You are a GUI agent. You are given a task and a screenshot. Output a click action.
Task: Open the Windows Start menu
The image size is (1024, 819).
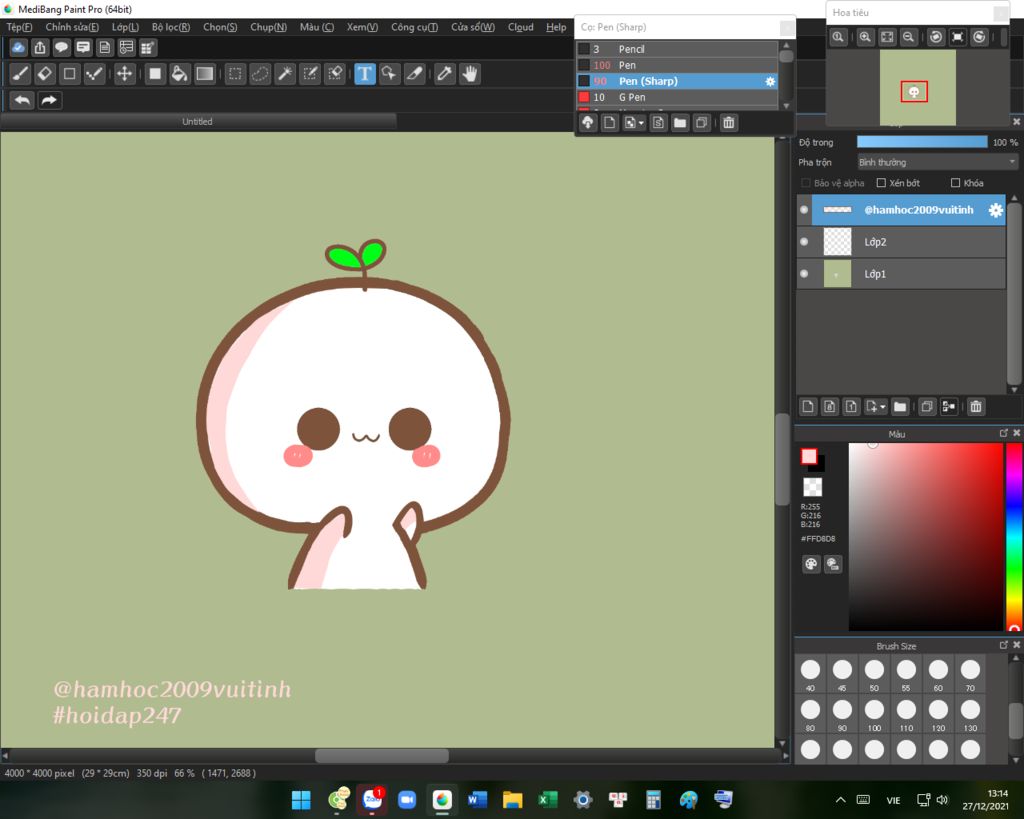click(301, 799)
